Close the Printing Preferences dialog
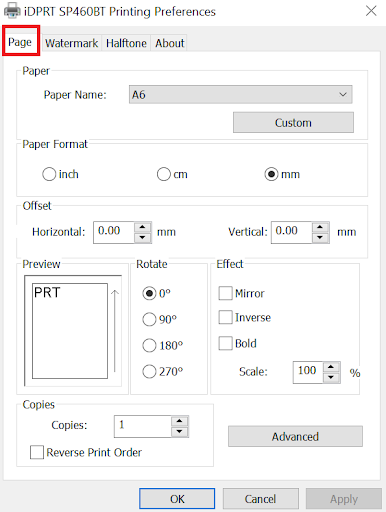 click(371, 11)
